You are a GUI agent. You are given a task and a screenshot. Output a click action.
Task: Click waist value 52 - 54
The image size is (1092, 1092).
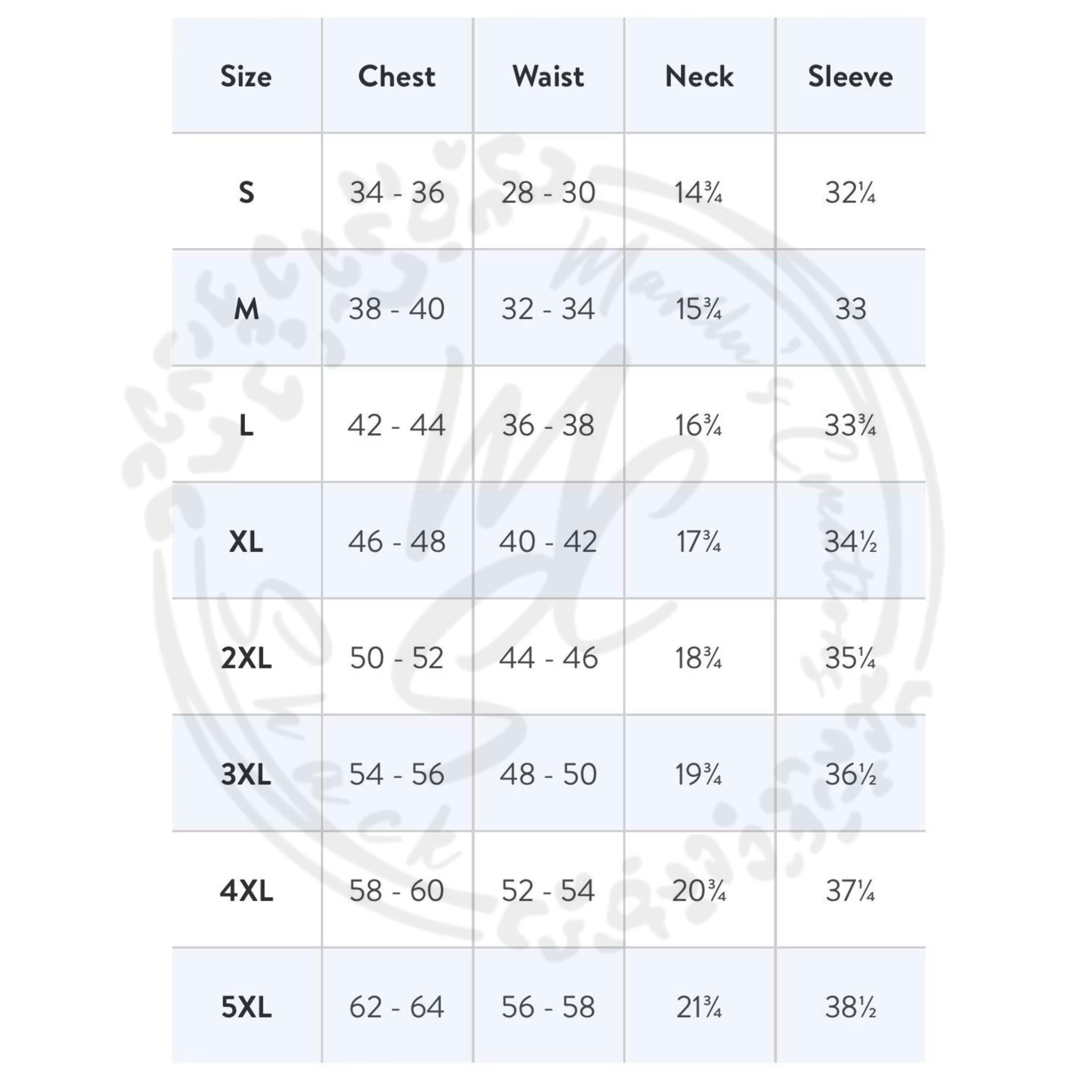coord(548,891)
